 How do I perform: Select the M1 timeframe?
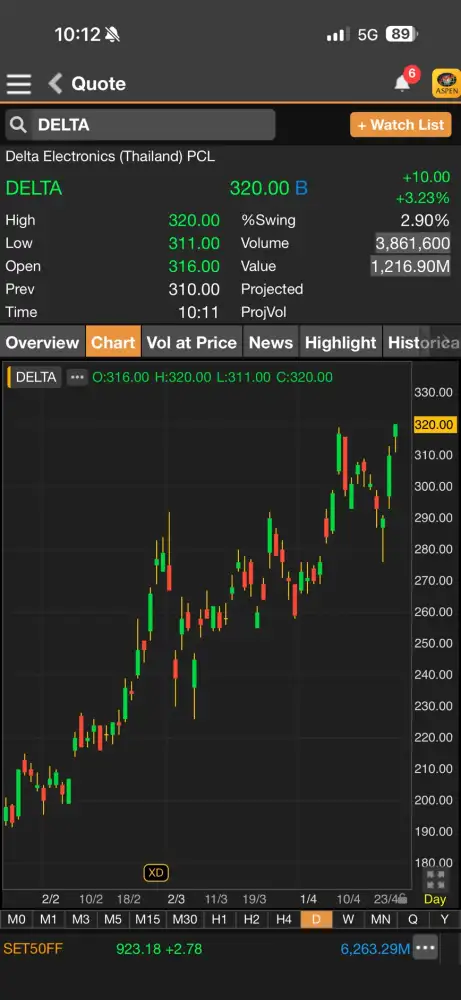[48, 919]
